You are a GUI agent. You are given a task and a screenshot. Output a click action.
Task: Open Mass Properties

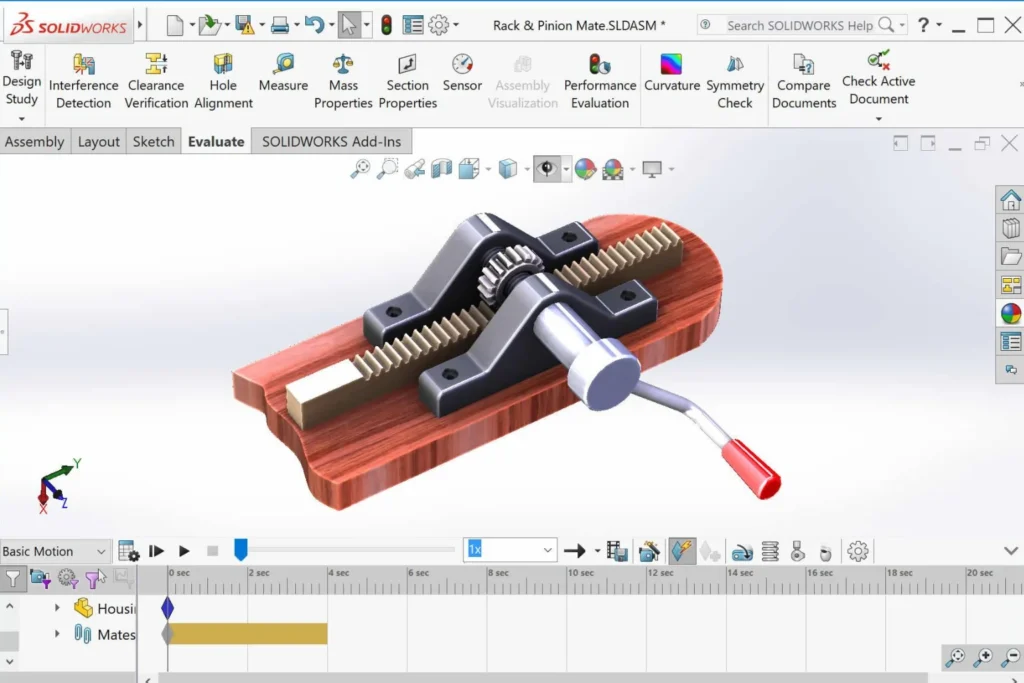(x=343, y=82)
